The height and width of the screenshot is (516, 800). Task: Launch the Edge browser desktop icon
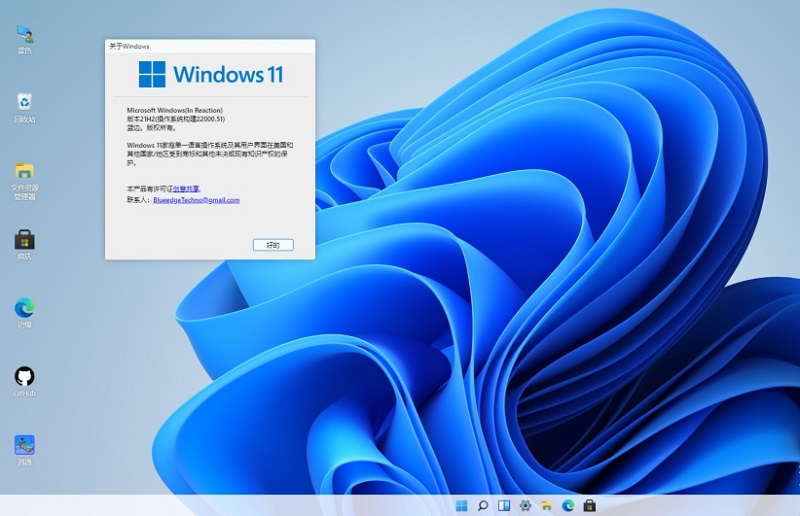24,313
